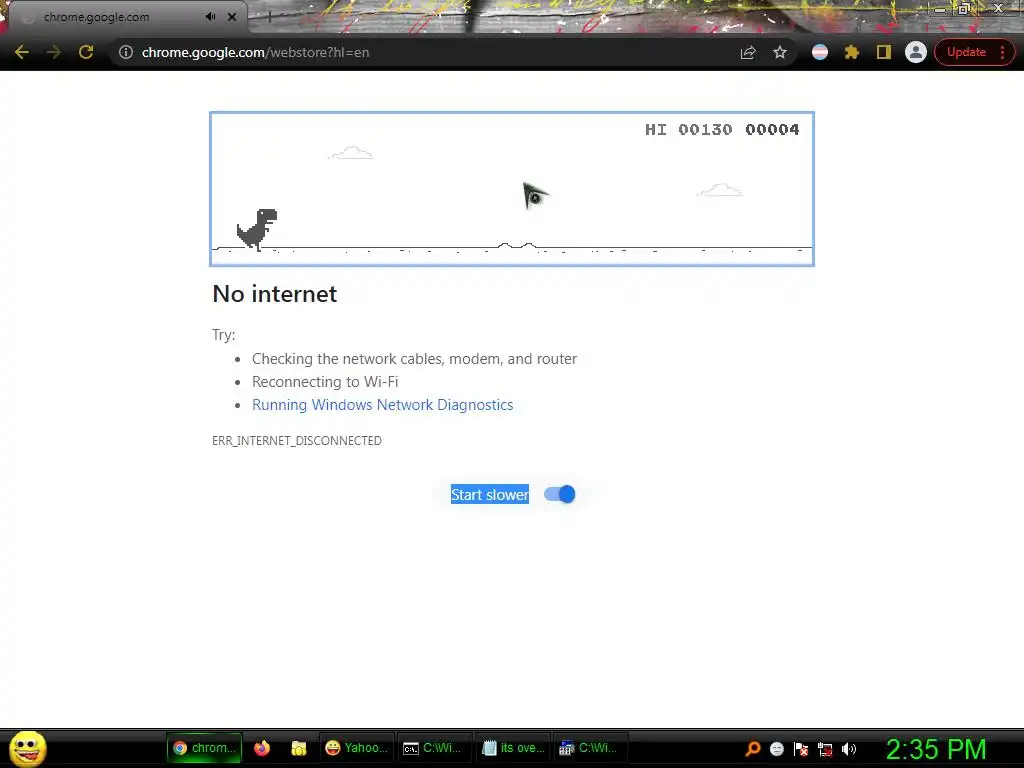
Task: Open the striped round extension icon
Action: tap(820, 52)
